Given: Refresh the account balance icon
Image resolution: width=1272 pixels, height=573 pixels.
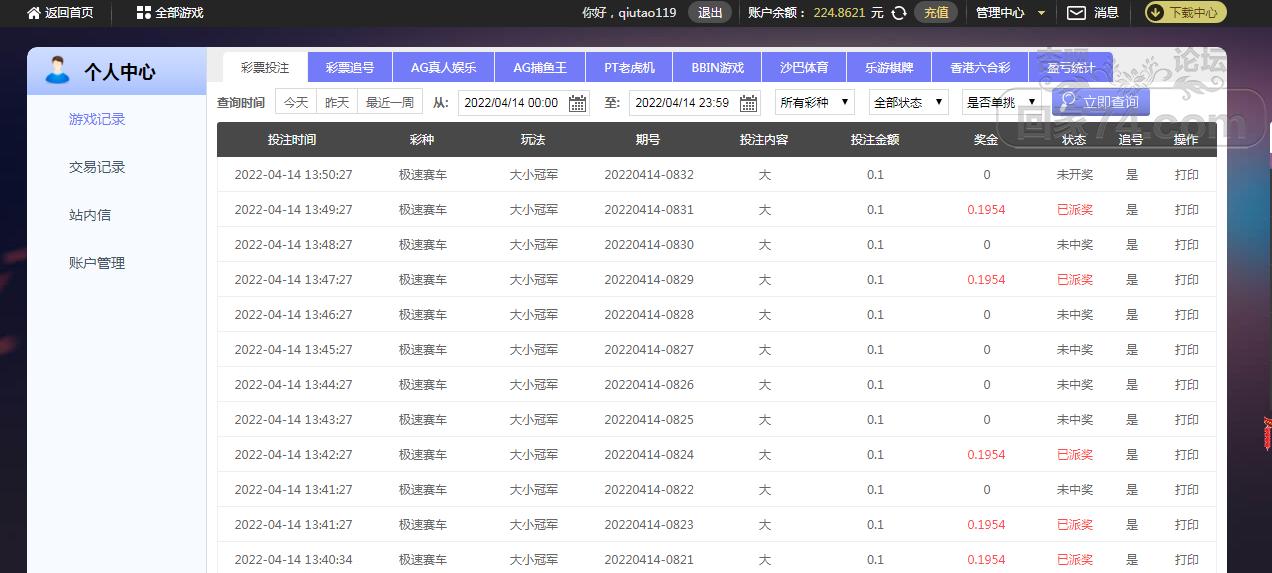Looking at the screenshot, I should pyautogui.click(x=899, y=13).
